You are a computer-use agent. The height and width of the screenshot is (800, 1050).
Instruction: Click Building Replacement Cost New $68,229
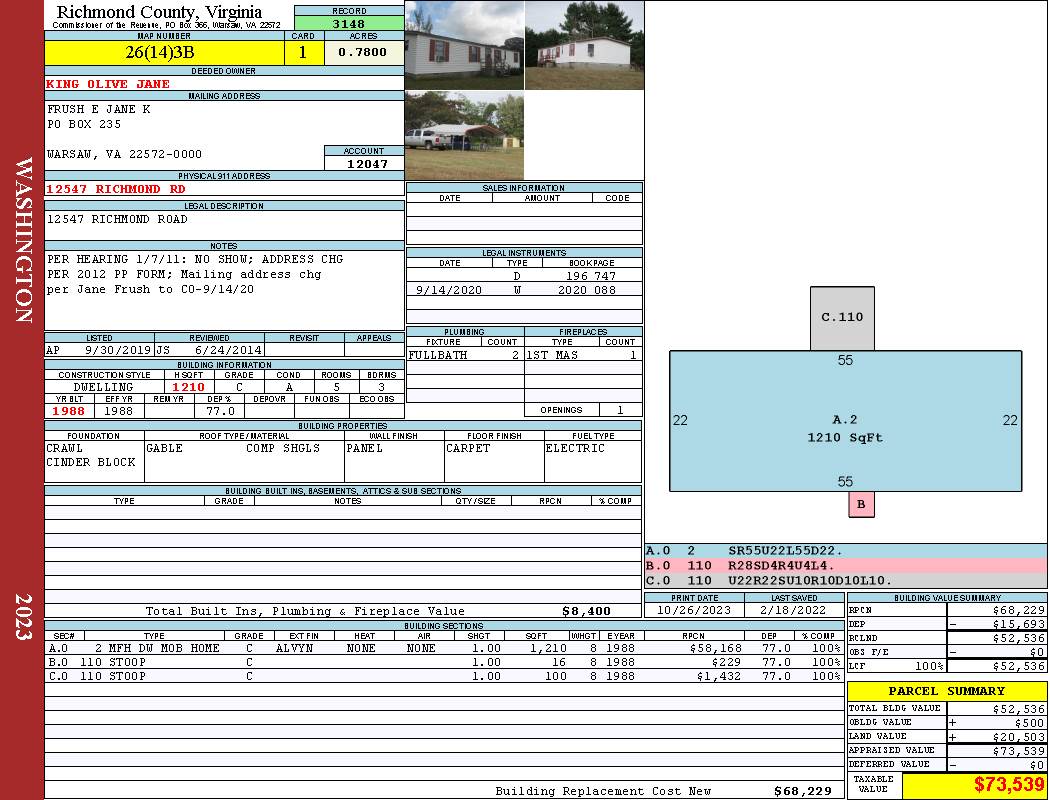803,791
